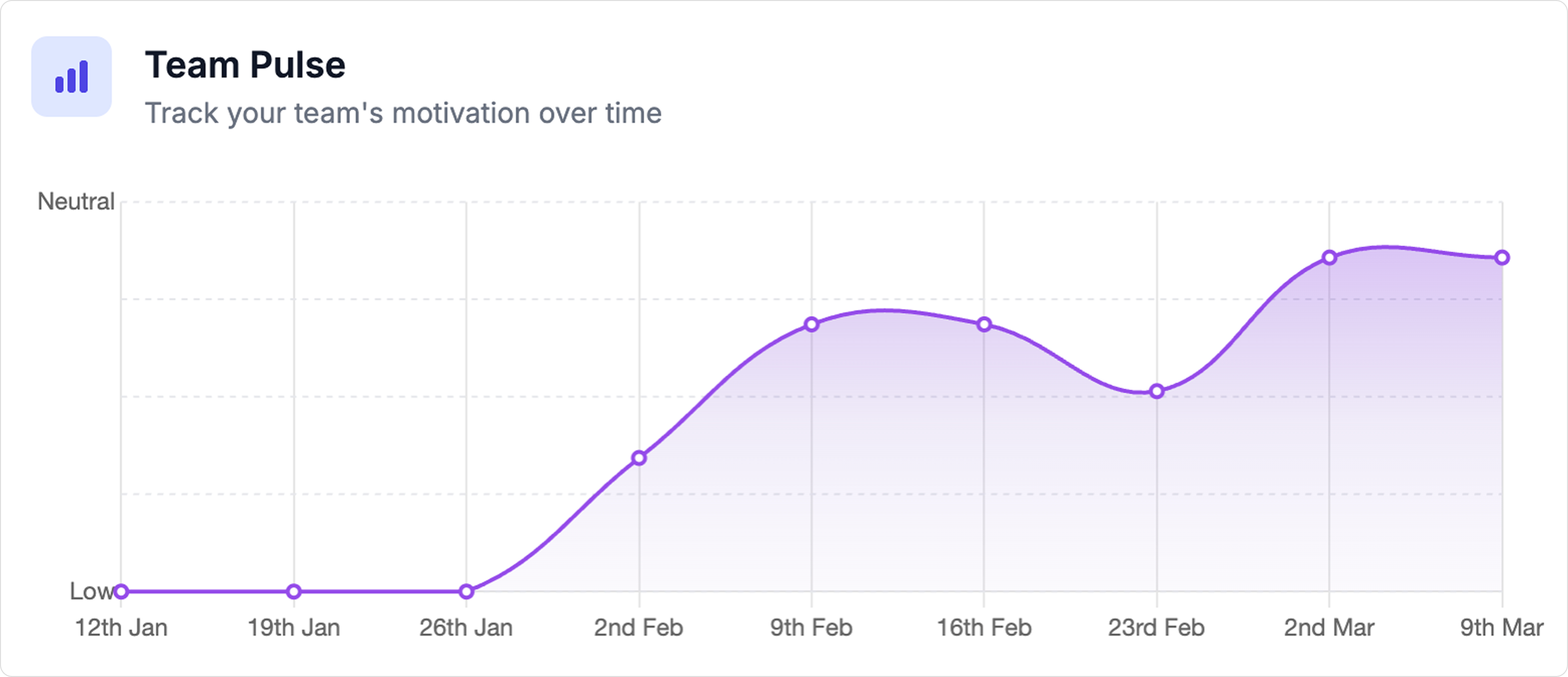Screen dimensions: 1568x677
Task: Click the 9th Feb data point
Action: 811,324
